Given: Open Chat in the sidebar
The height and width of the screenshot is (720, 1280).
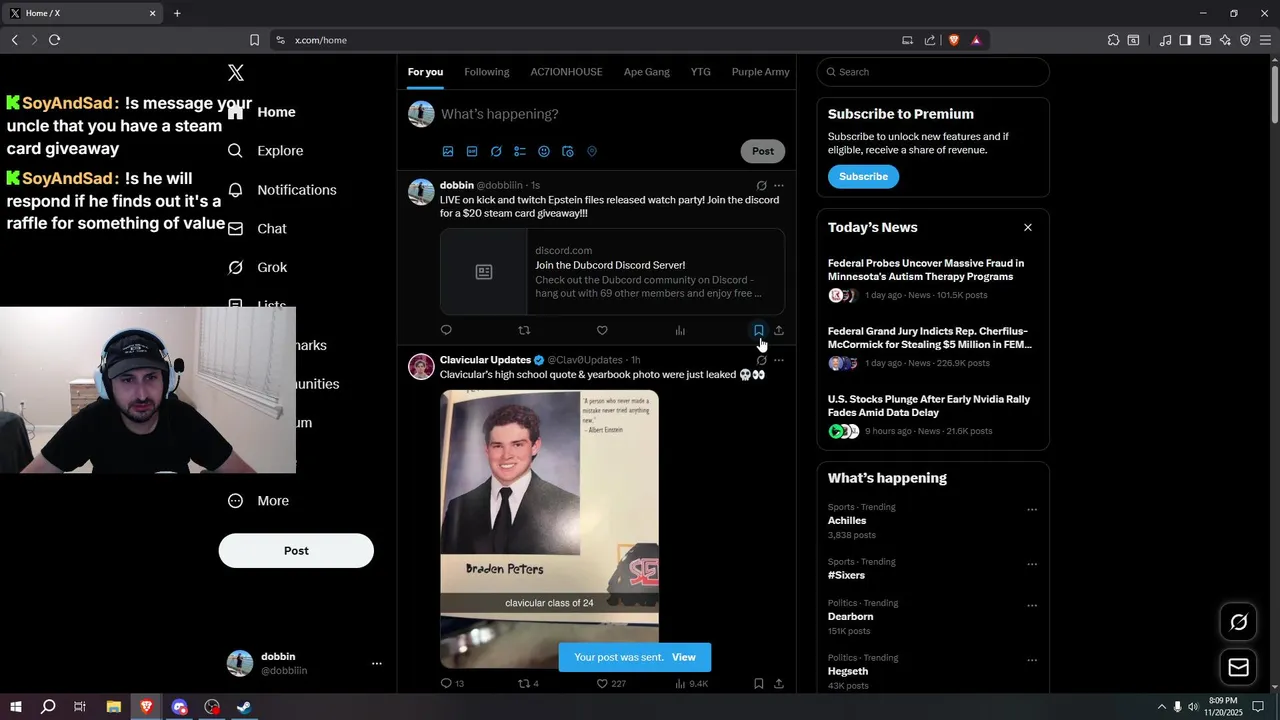Looking at the screenshot, I should [258, 229].
